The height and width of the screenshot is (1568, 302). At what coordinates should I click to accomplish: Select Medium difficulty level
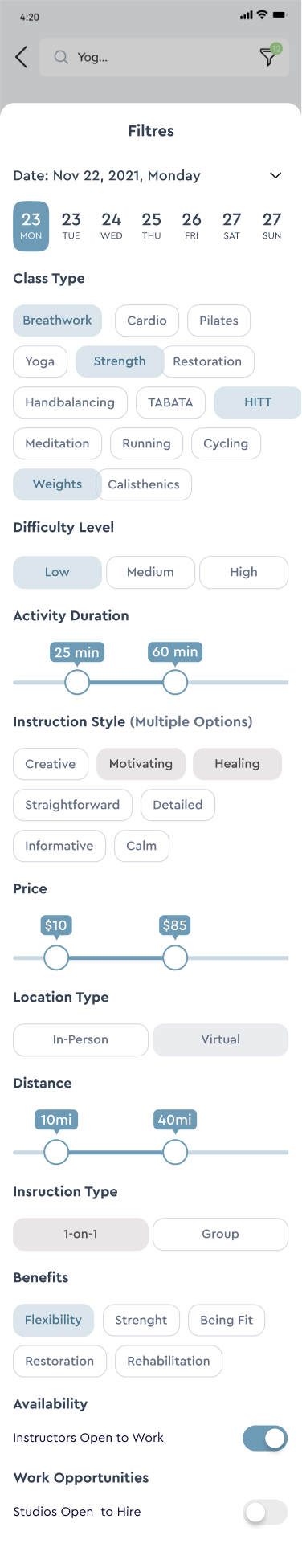(x=150, y=572)
